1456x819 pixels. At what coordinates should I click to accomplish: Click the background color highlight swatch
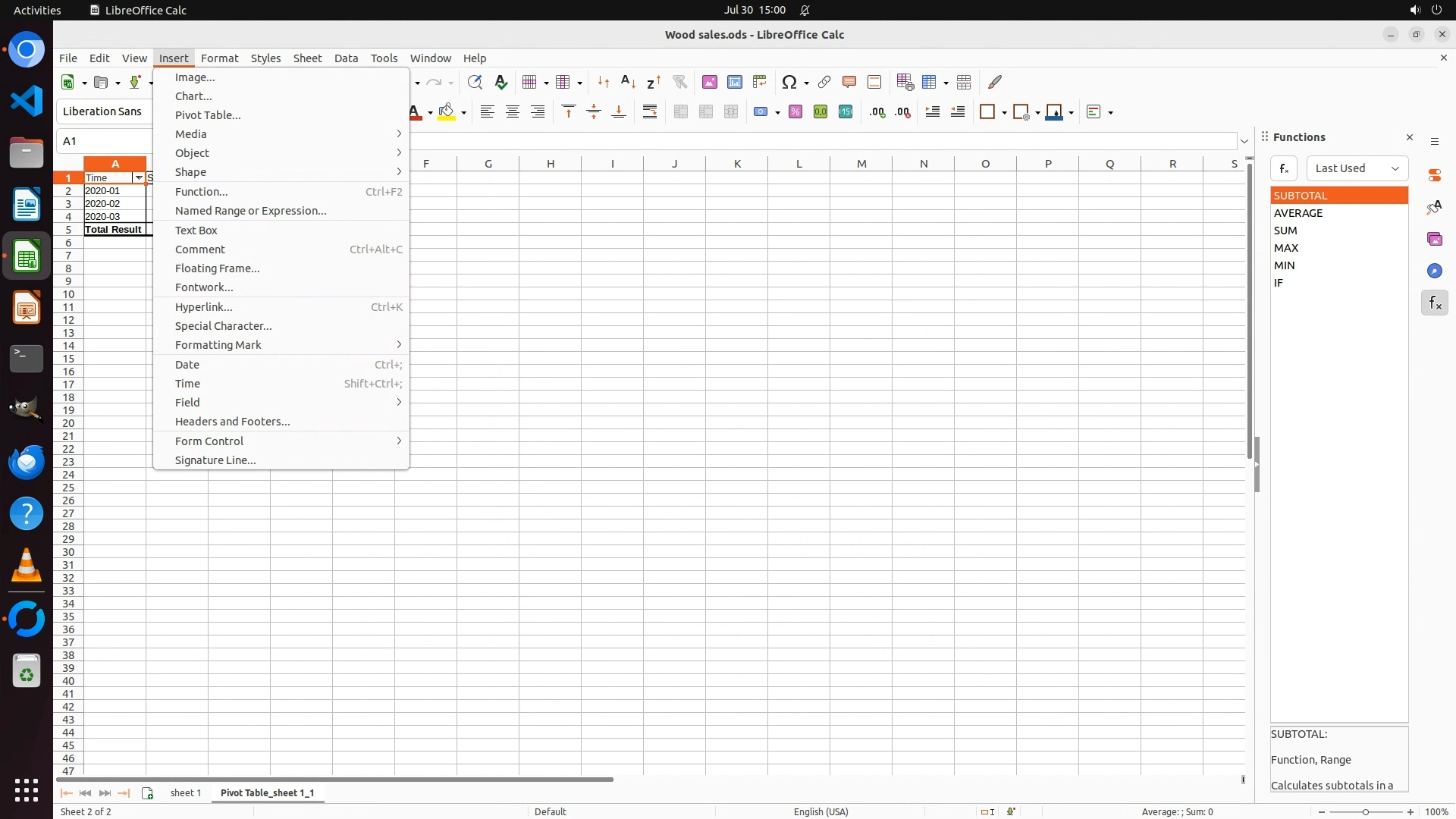(447, 112)
